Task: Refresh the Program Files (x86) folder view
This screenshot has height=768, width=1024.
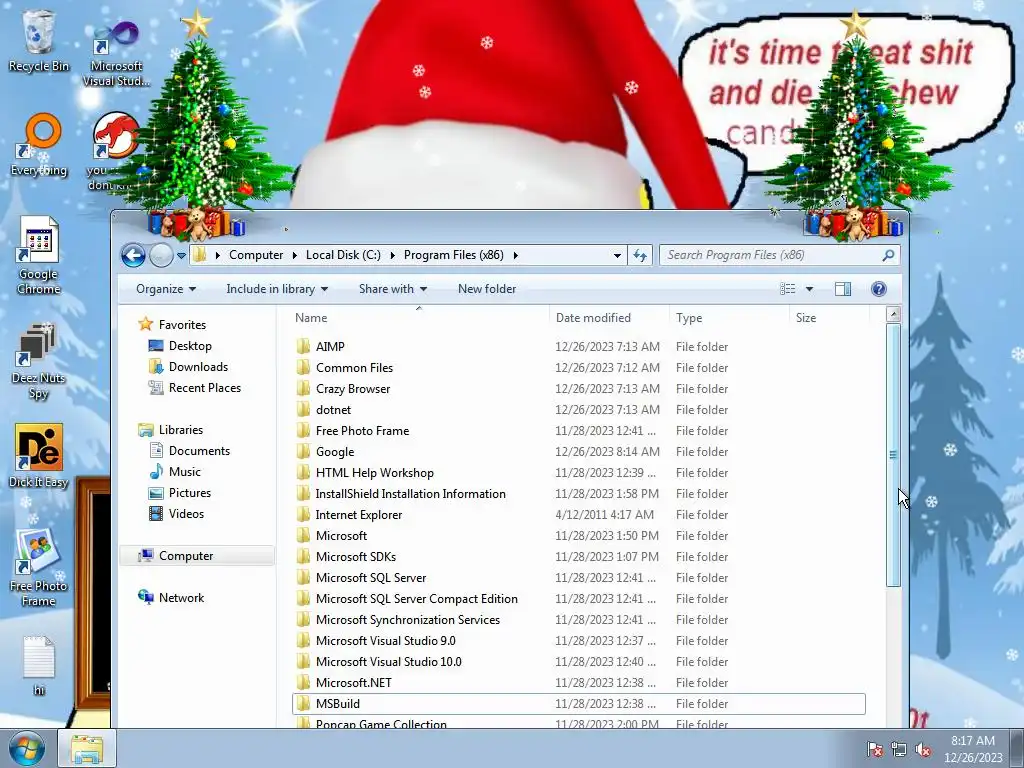Action: point(640,255)
